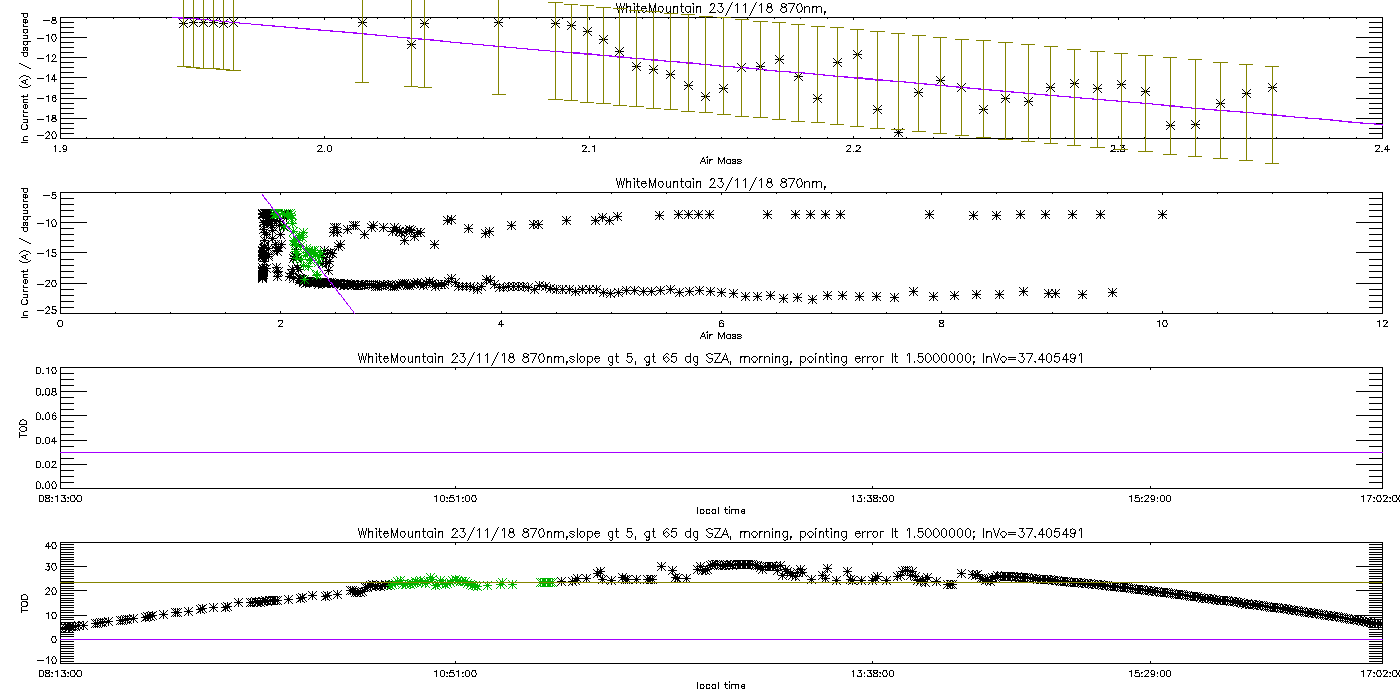The width and height of the screenshot is (1400, 700).
Task: Click the third plot title with lnVo=37.405491
Action: [720, 358]
